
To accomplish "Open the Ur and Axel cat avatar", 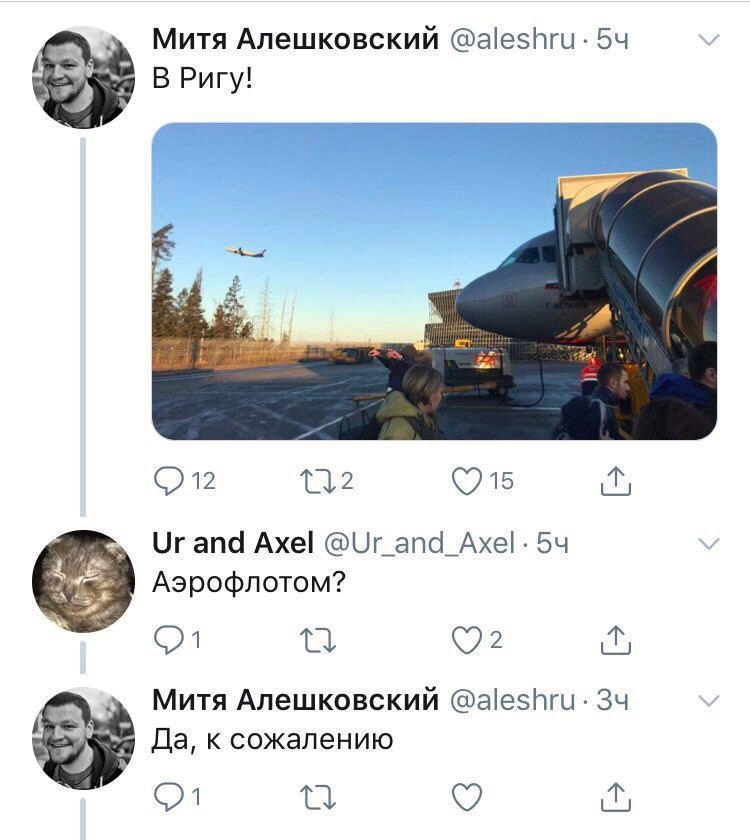I will click(x=83, y=581).
